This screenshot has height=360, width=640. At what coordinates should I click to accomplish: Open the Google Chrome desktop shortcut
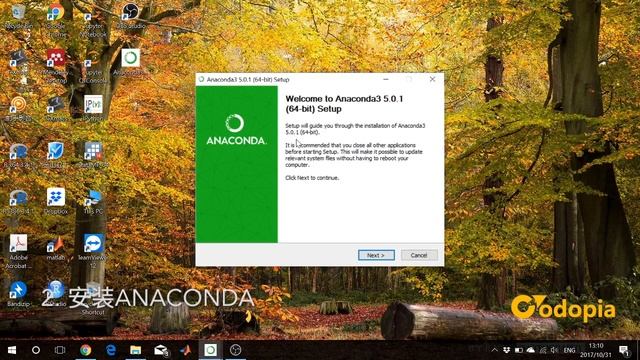[56, 20]
